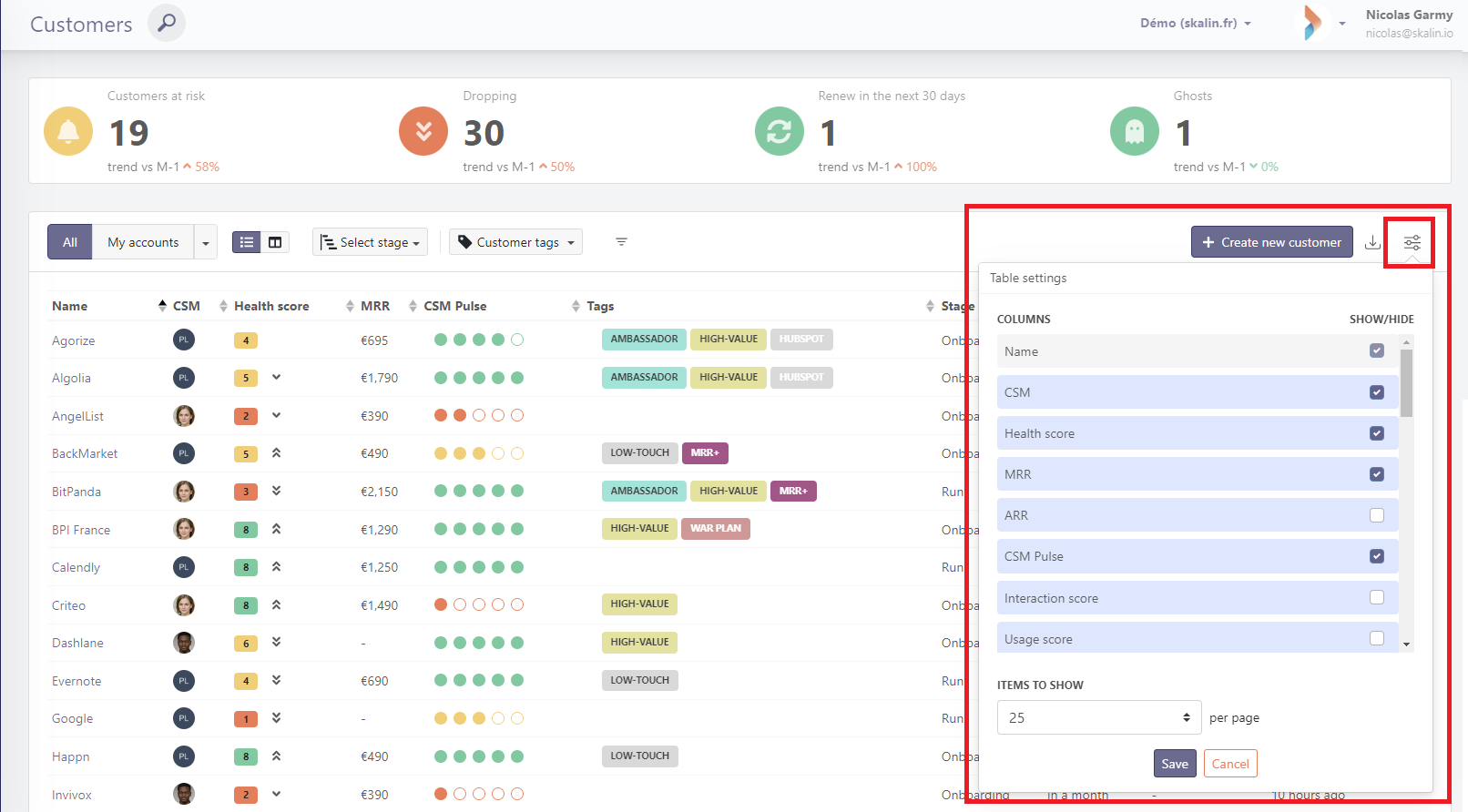1468x812 pixels.
Task: Enable the Interaction score column checkbox
Action: coord(1377,597)
